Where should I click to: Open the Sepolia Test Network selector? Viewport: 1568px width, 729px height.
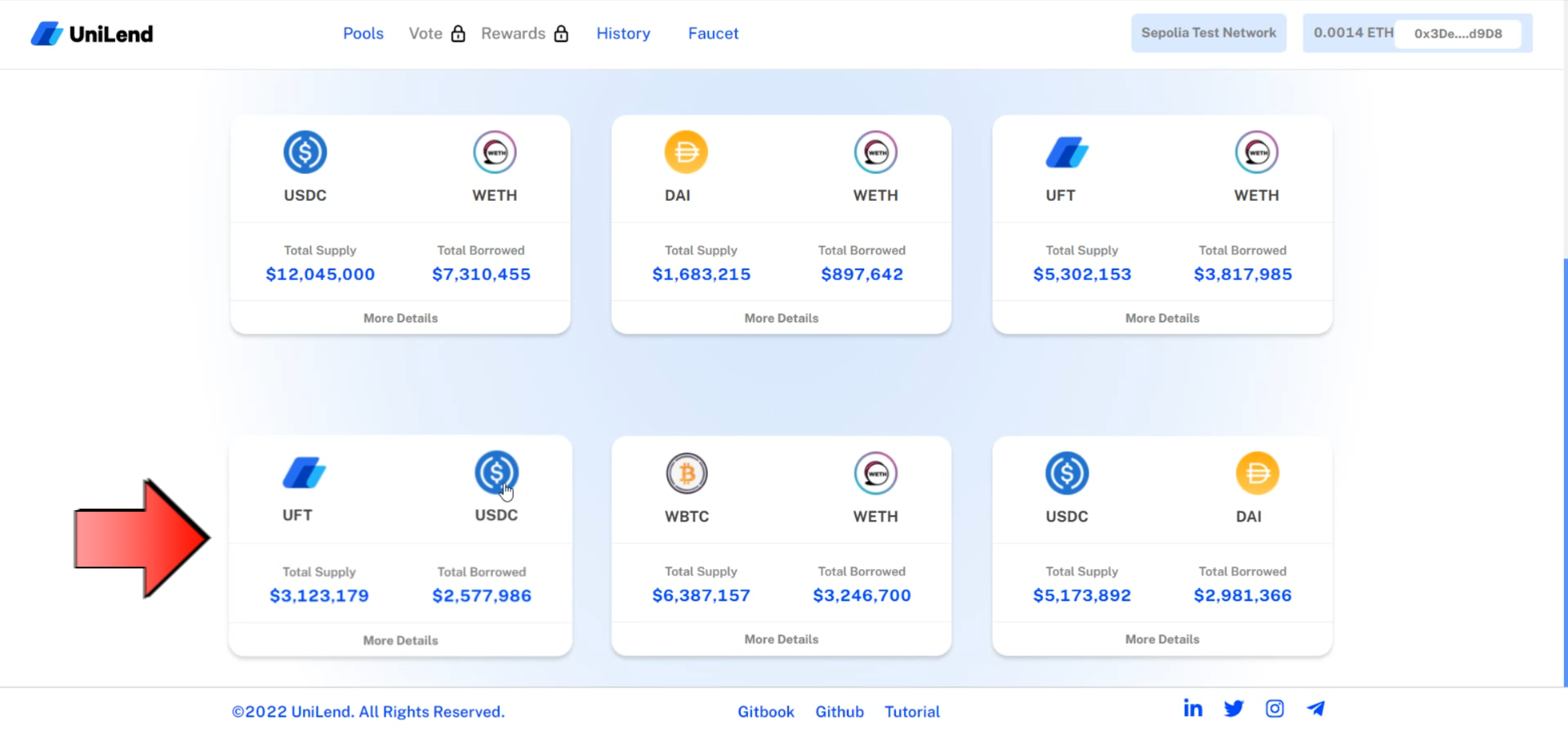pyautogui.click(x=1208, y=33)
